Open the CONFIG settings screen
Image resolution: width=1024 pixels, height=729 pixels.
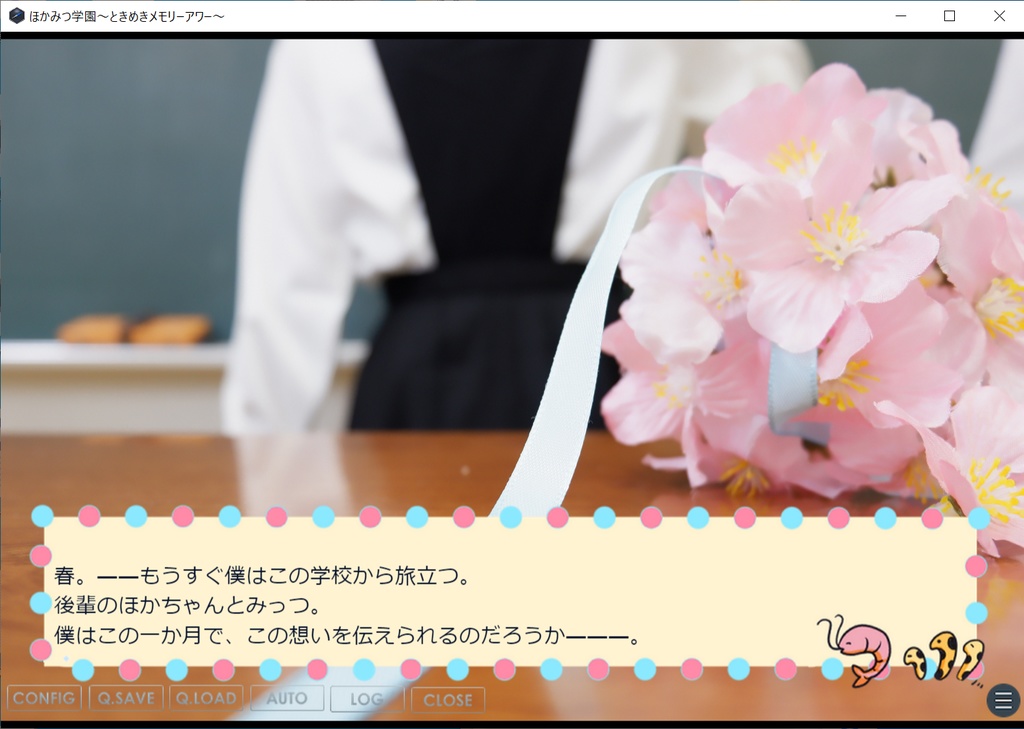44,700
